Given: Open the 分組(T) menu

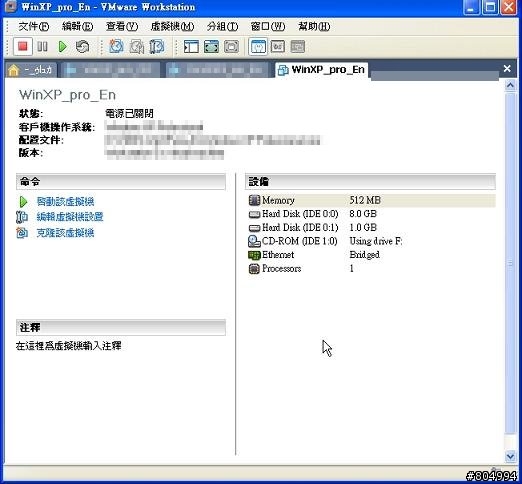Looking at the screenshot, I should 222,26.
